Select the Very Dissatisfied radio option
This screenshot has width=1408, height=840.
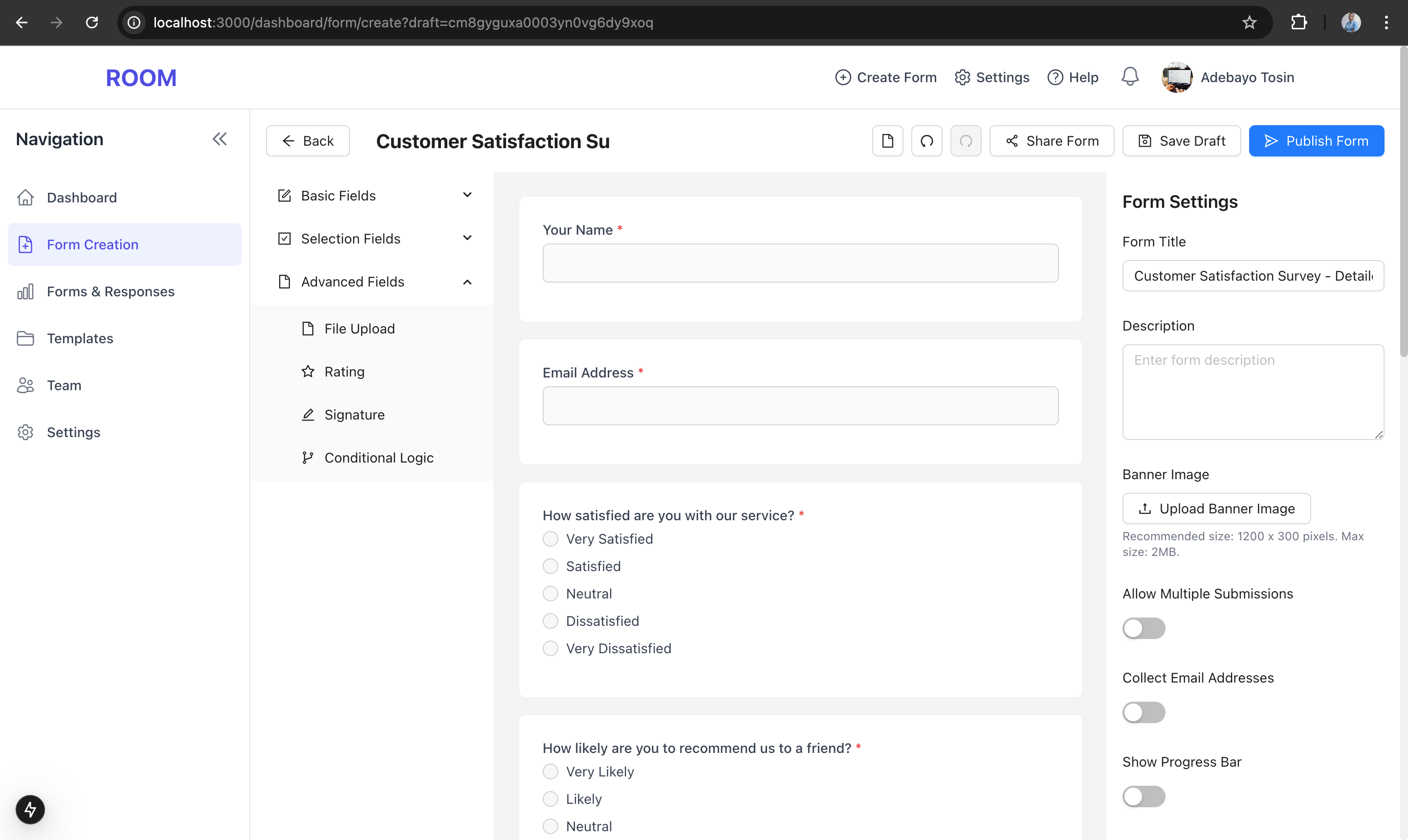click(x=550, y=648)
